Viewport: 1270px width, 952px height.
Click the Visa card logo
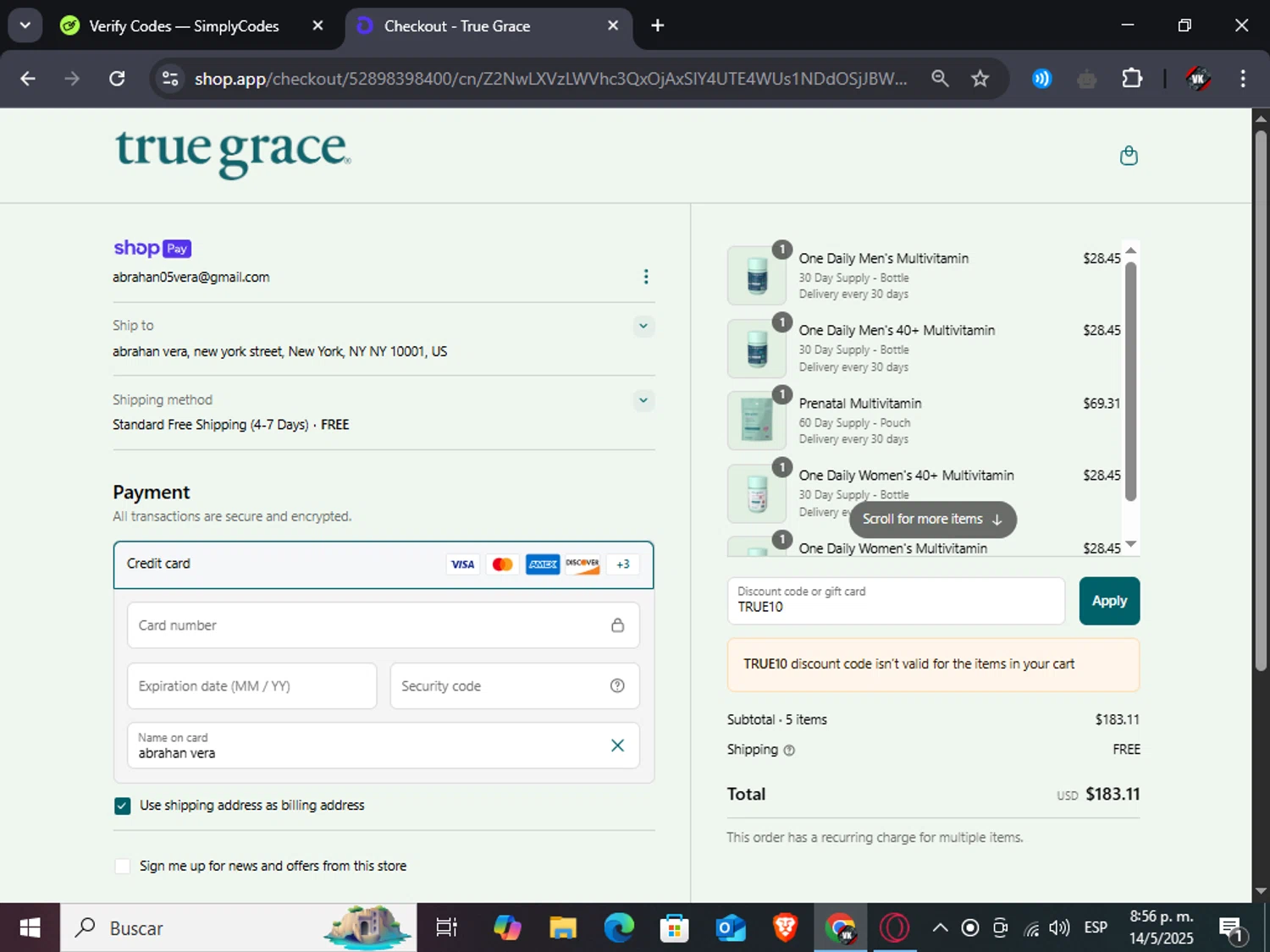462,564
